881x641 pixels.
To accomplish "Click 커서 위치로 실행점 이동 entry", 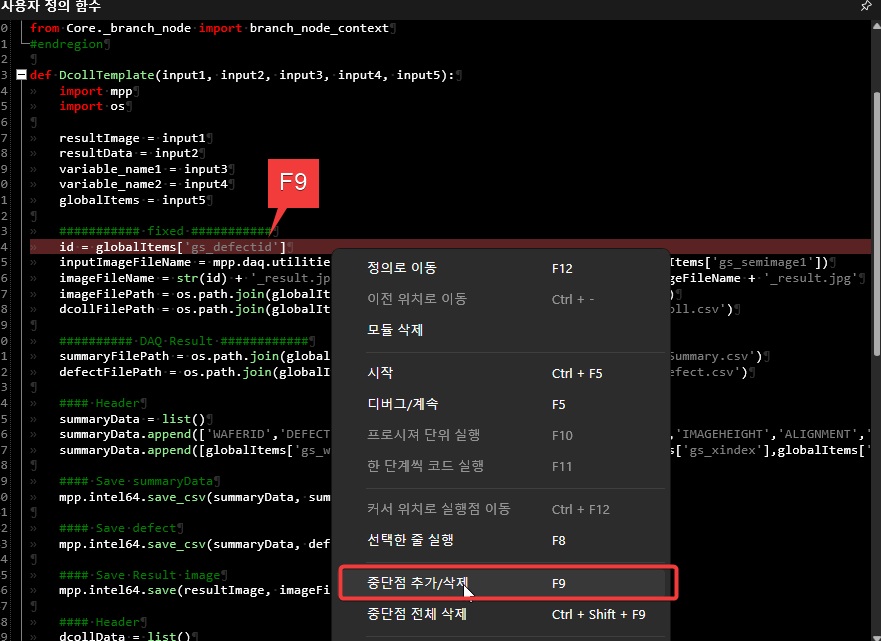I will (438, 509).
